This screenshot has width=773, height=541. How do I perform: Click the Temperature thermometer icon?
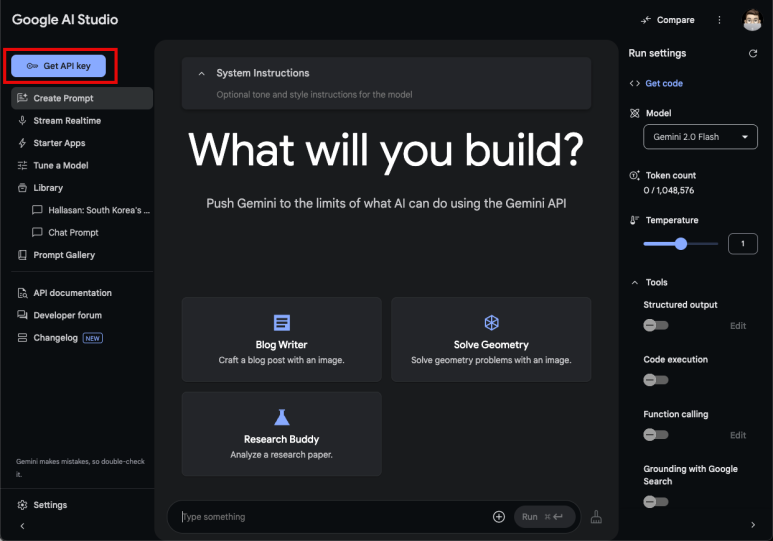coord(634,220)
